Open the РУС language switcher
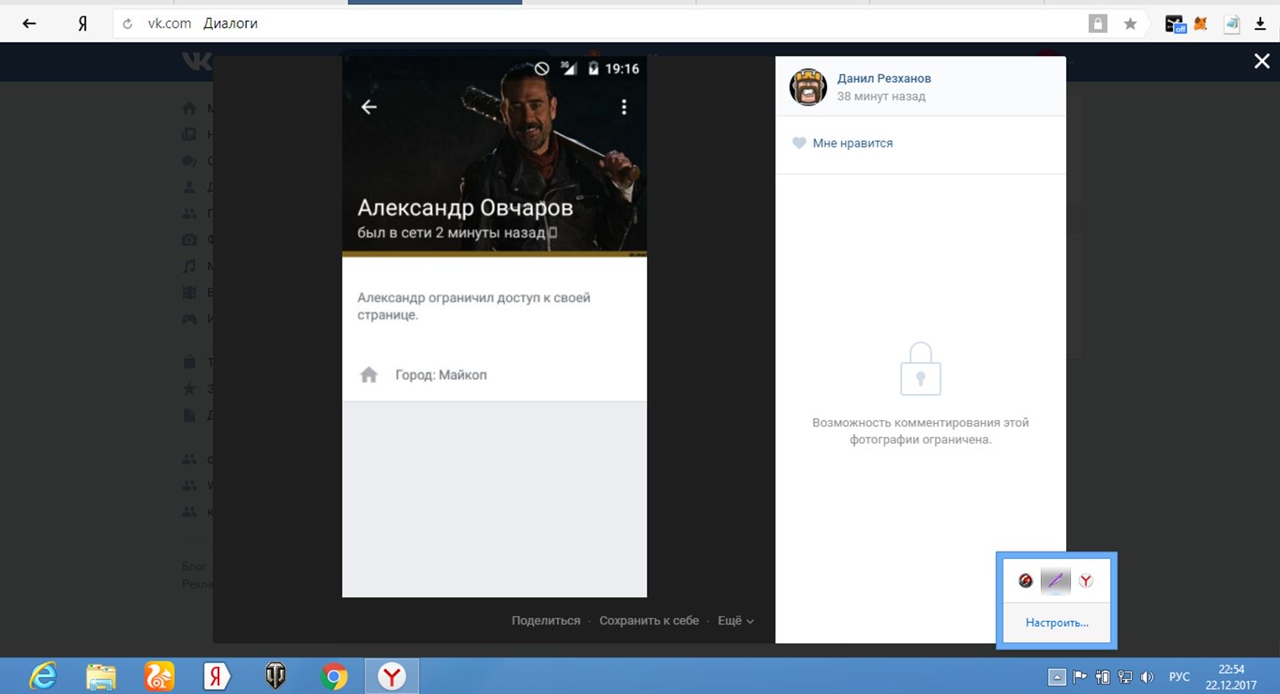Viewport: 1280px width, 694px height. point(1180,677)
